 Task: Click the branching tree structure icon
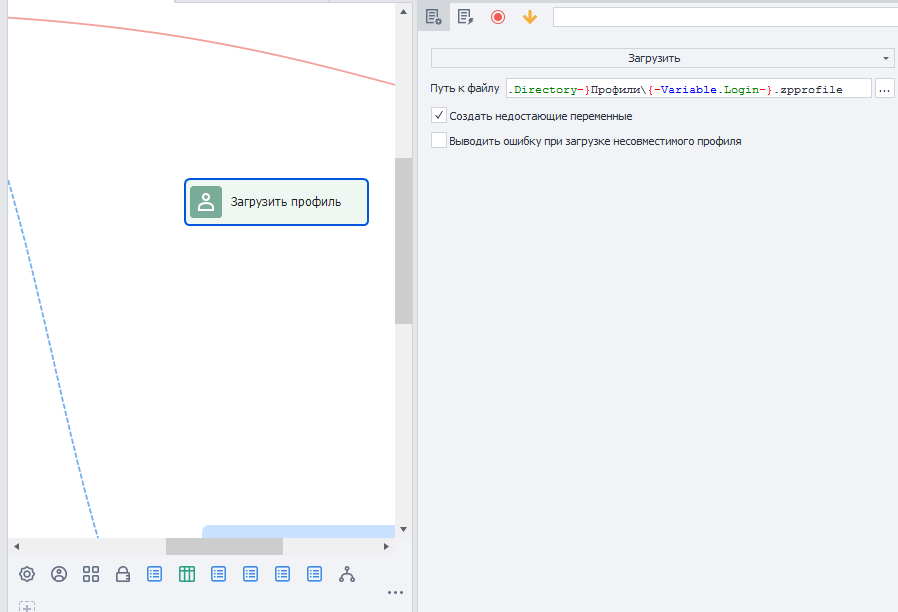[346, 574]
